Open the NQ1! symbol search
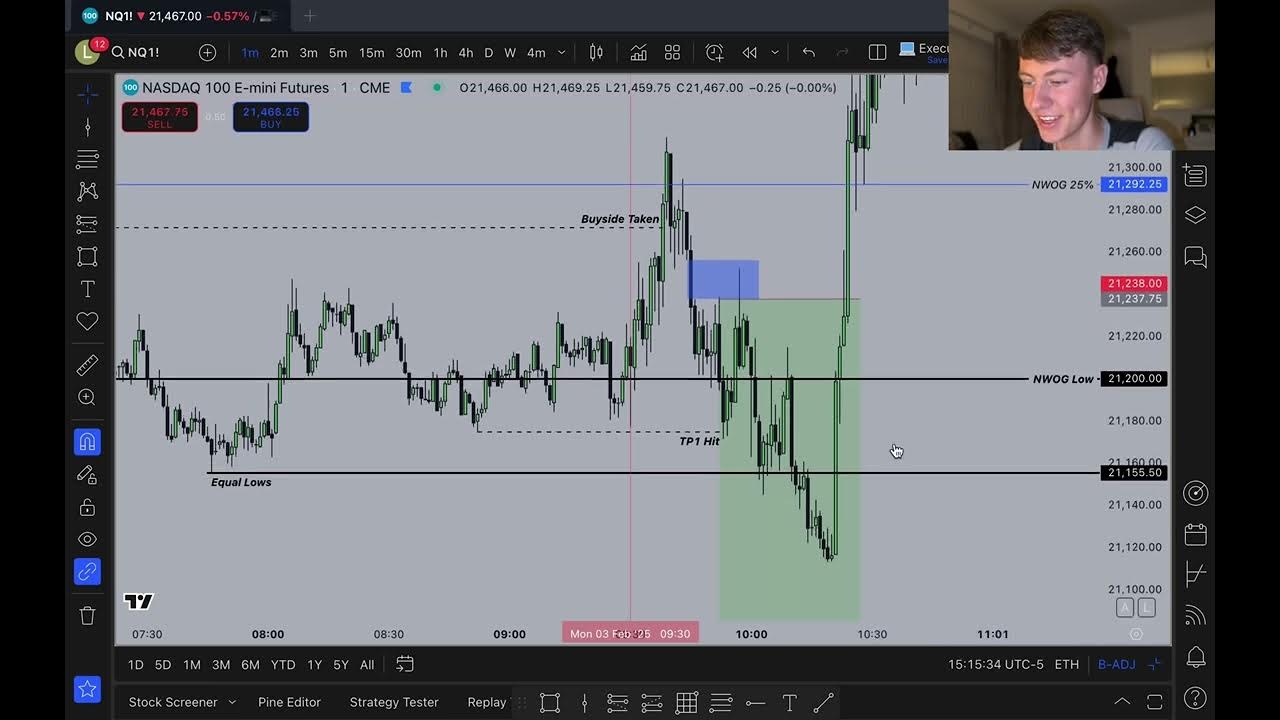This screenshot has width=1280, height=720. point(136,52)
